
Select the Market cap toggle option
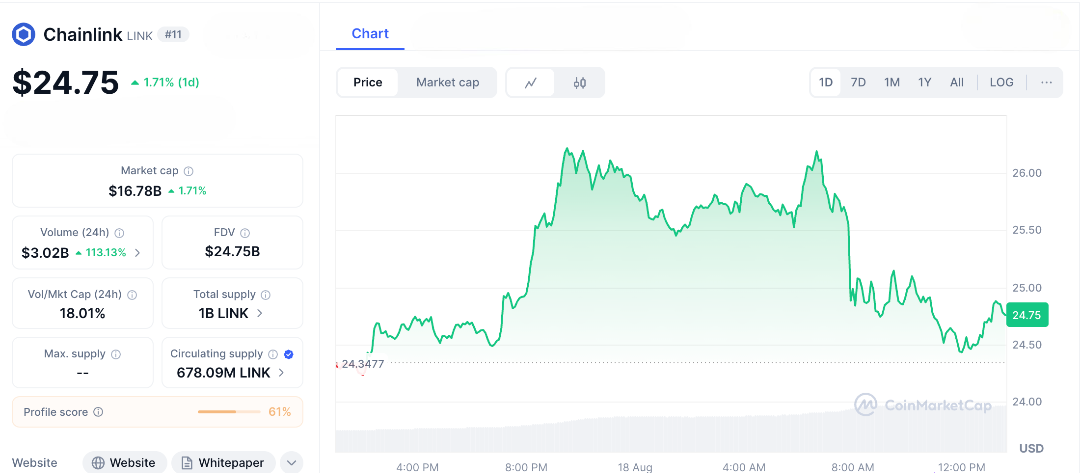pos(448,83)
